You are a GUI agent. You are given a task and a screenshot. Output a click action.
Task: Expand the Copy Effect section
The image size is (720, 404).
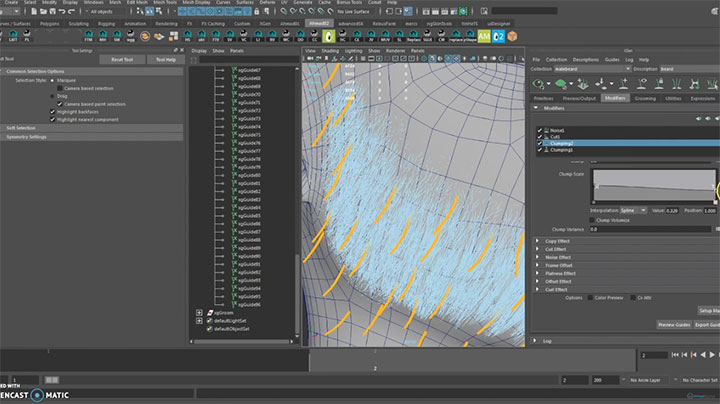click(x=538, y=241)
